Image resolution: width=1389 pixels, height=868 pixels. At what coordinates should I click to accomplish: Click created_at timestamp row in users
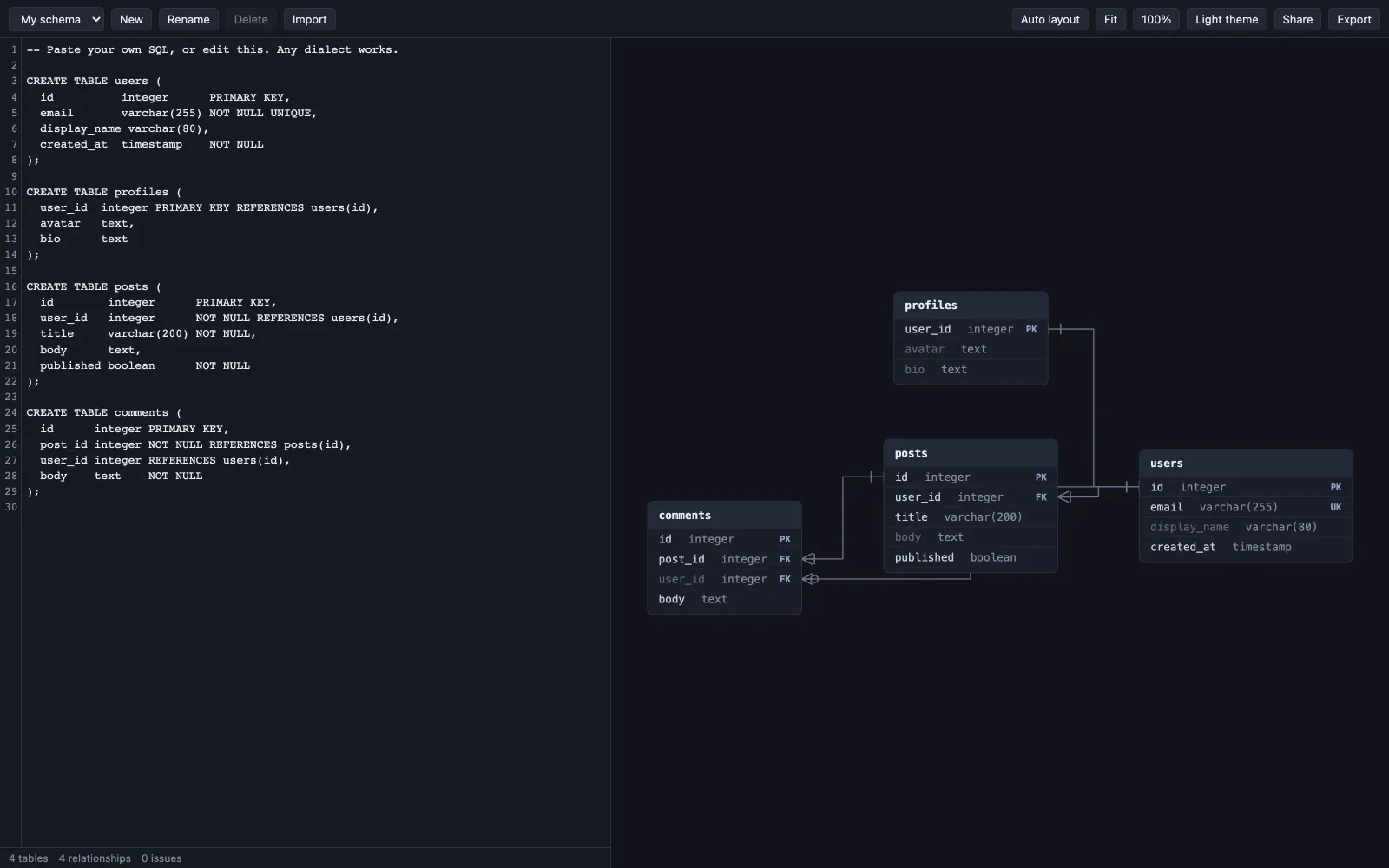coord(1246,547)
